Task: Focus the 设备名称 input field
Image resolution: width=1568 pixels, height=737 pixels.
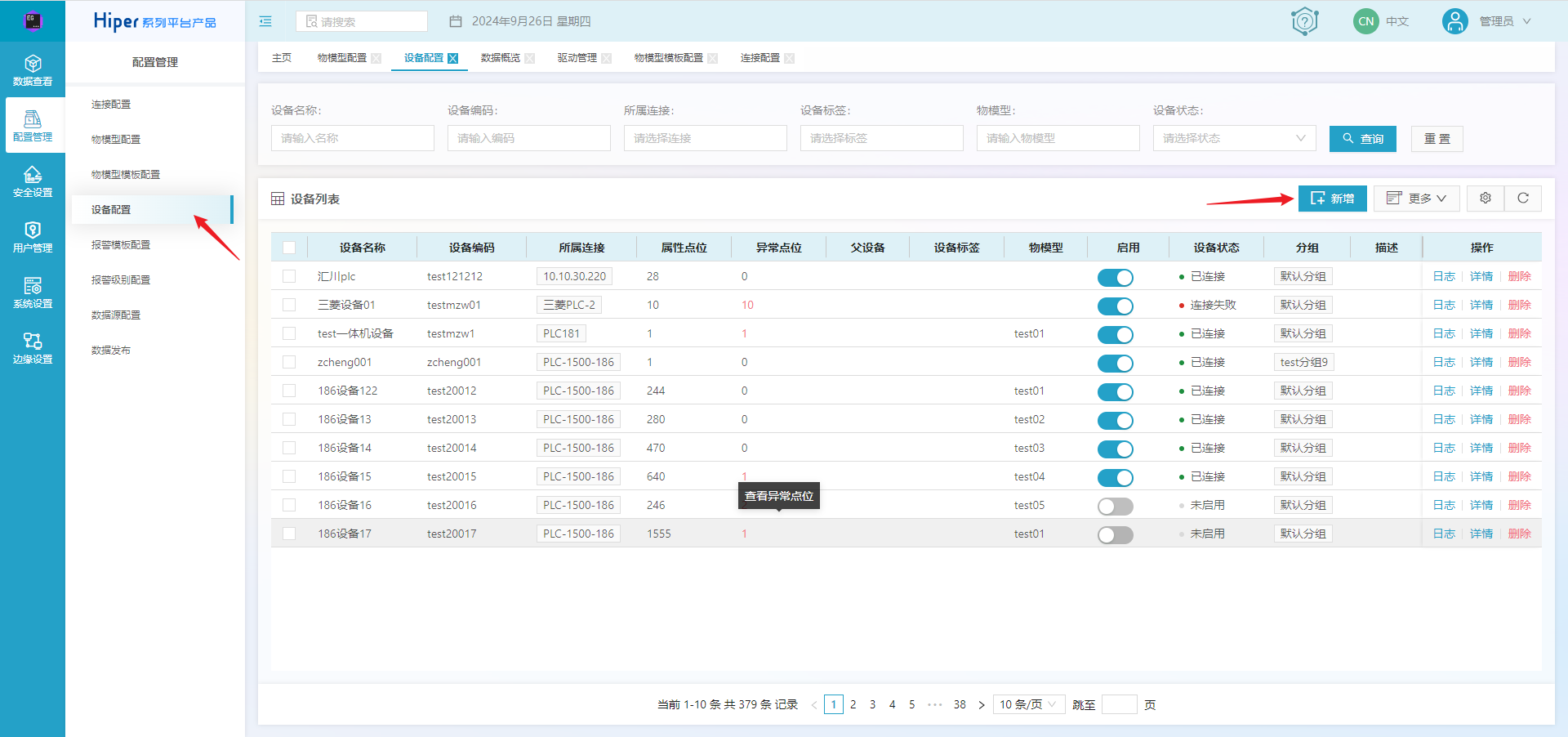Action: click(353, 138)
